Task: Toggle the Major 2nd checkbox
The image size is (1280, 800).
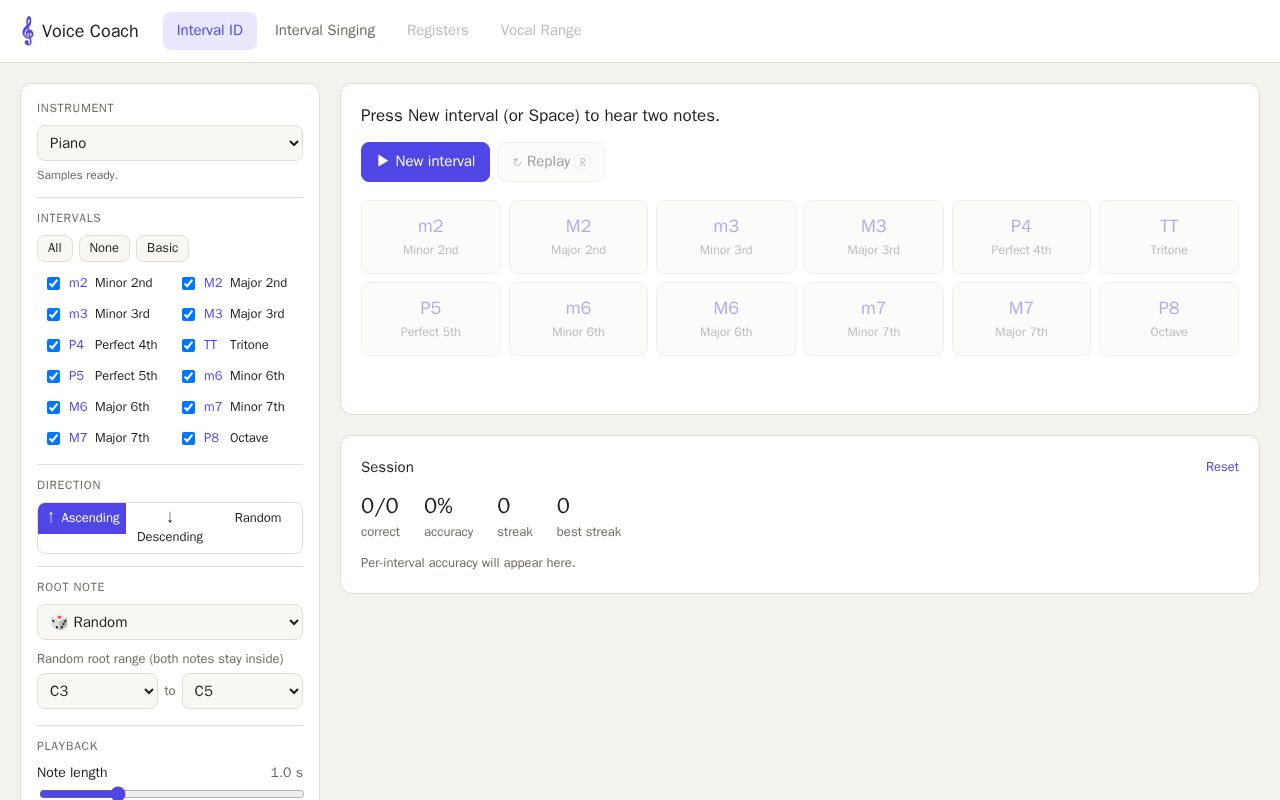Action: pos(188,283)
